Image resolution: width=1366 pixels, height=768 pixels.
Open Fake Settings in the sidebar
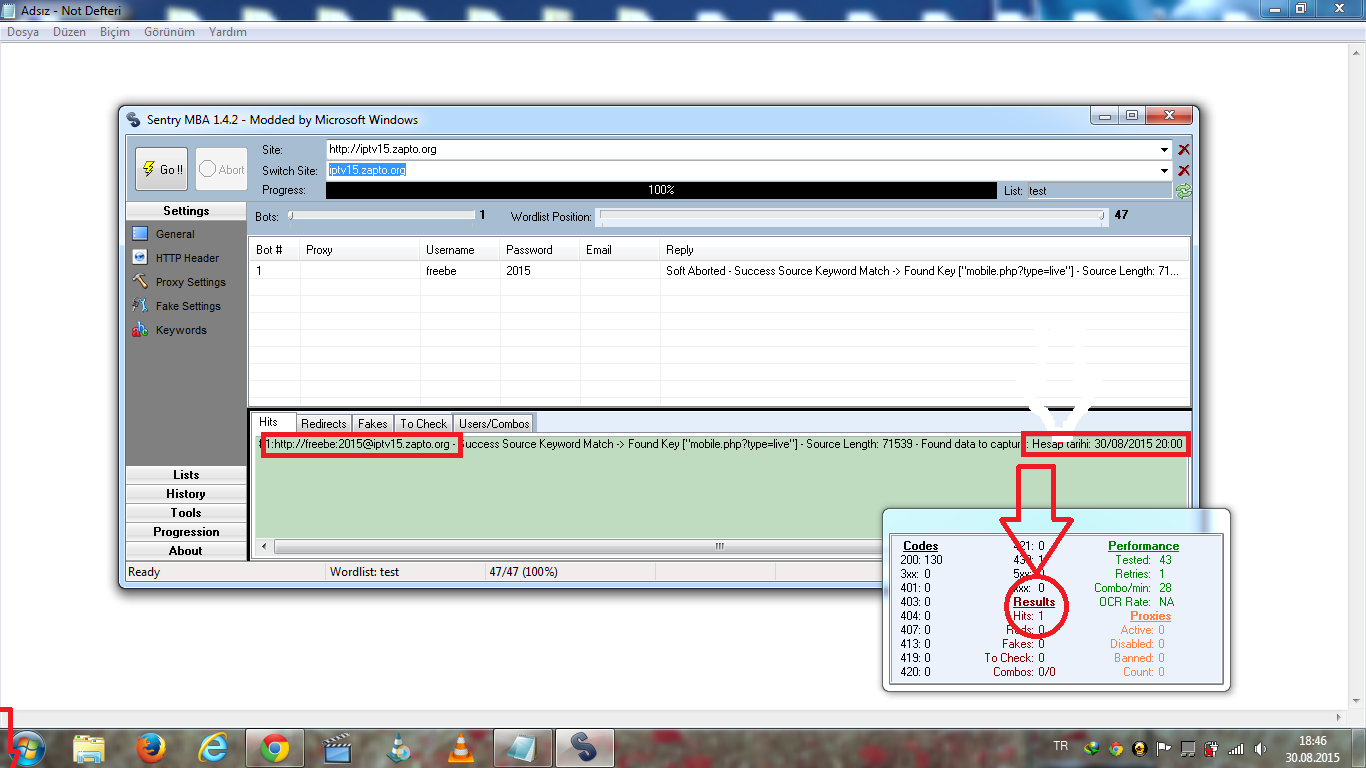pyautogui.click(x=188, y=306)
